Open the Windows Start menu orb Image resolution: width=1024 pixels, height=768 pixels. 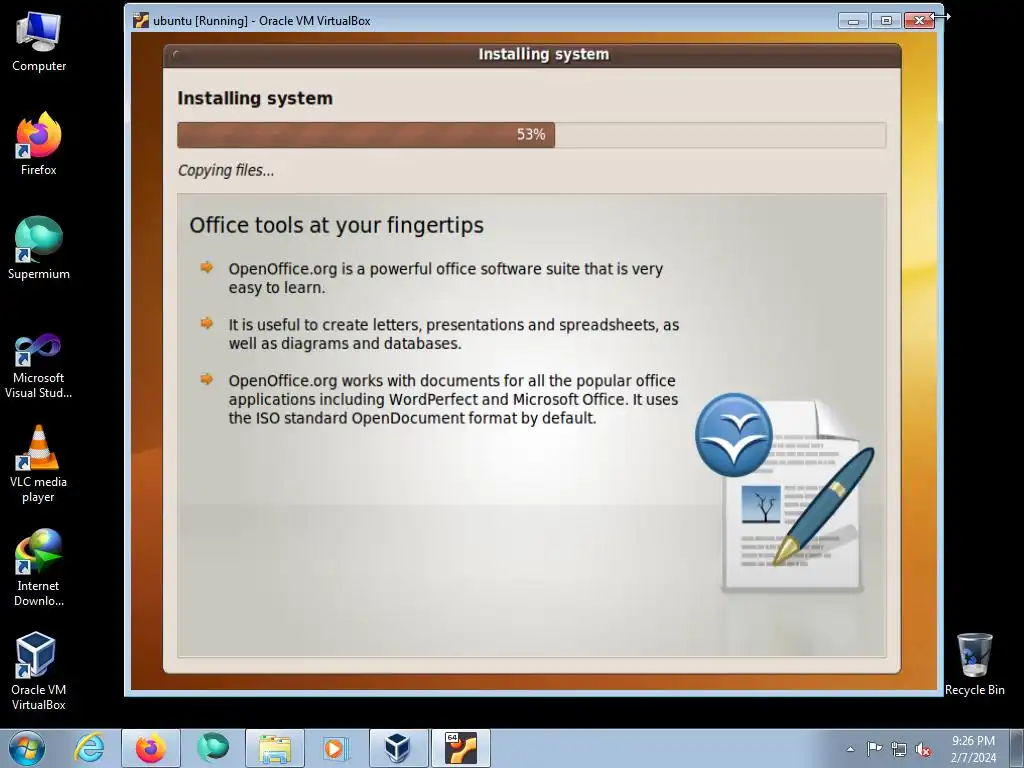click(x=27, y=748)
